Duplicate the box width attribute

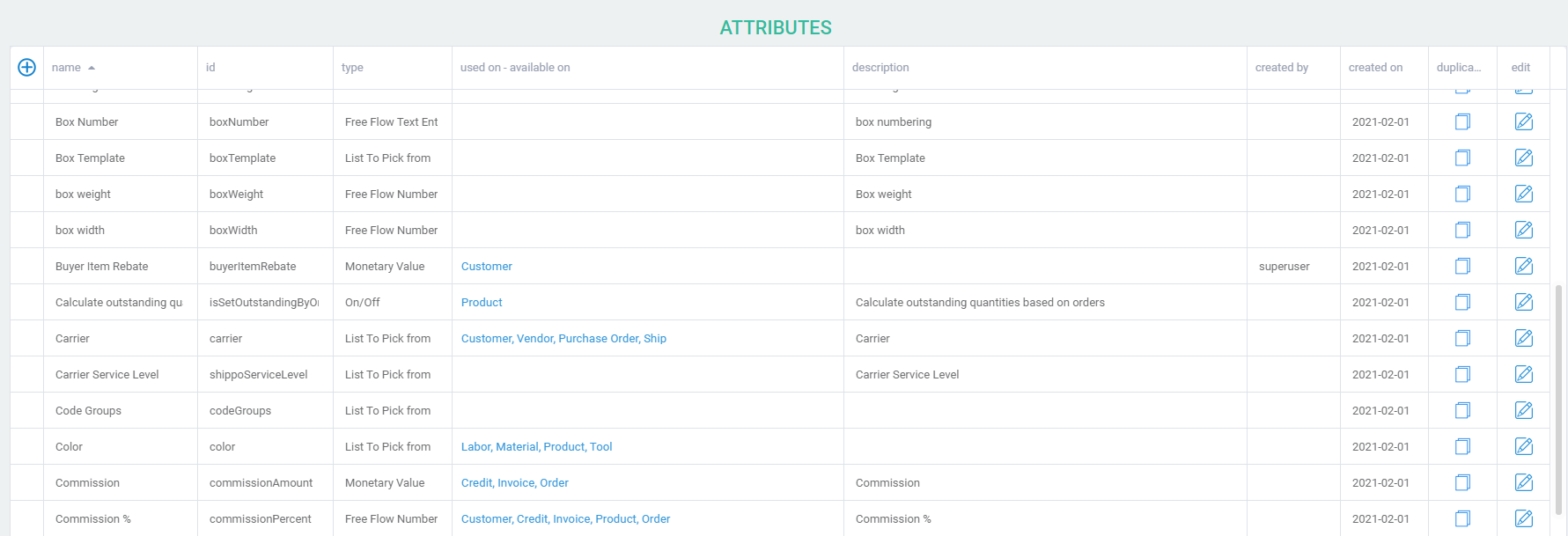point(1463,230)
